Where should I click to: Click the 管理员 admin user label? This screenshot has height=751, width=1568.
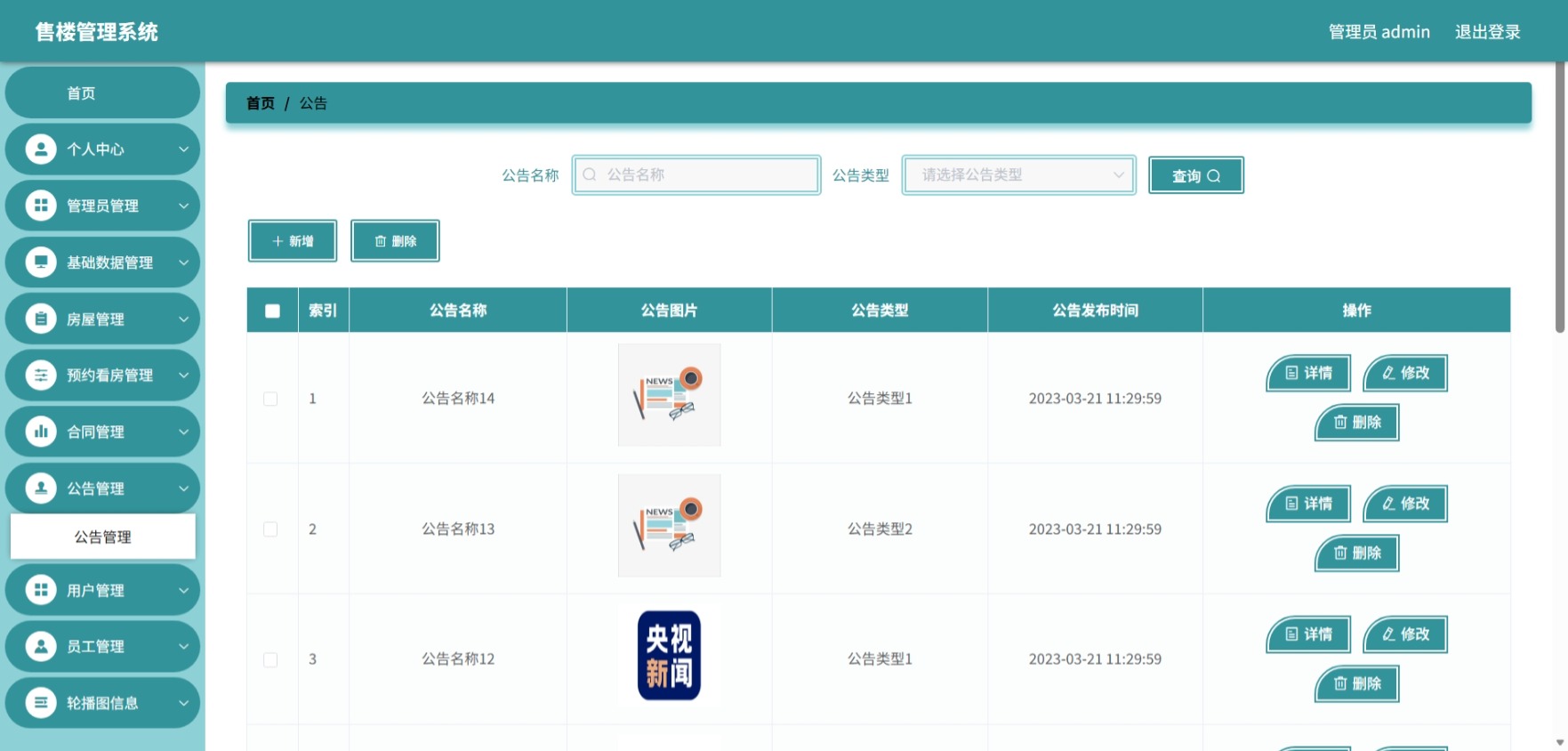[1379, 32]
